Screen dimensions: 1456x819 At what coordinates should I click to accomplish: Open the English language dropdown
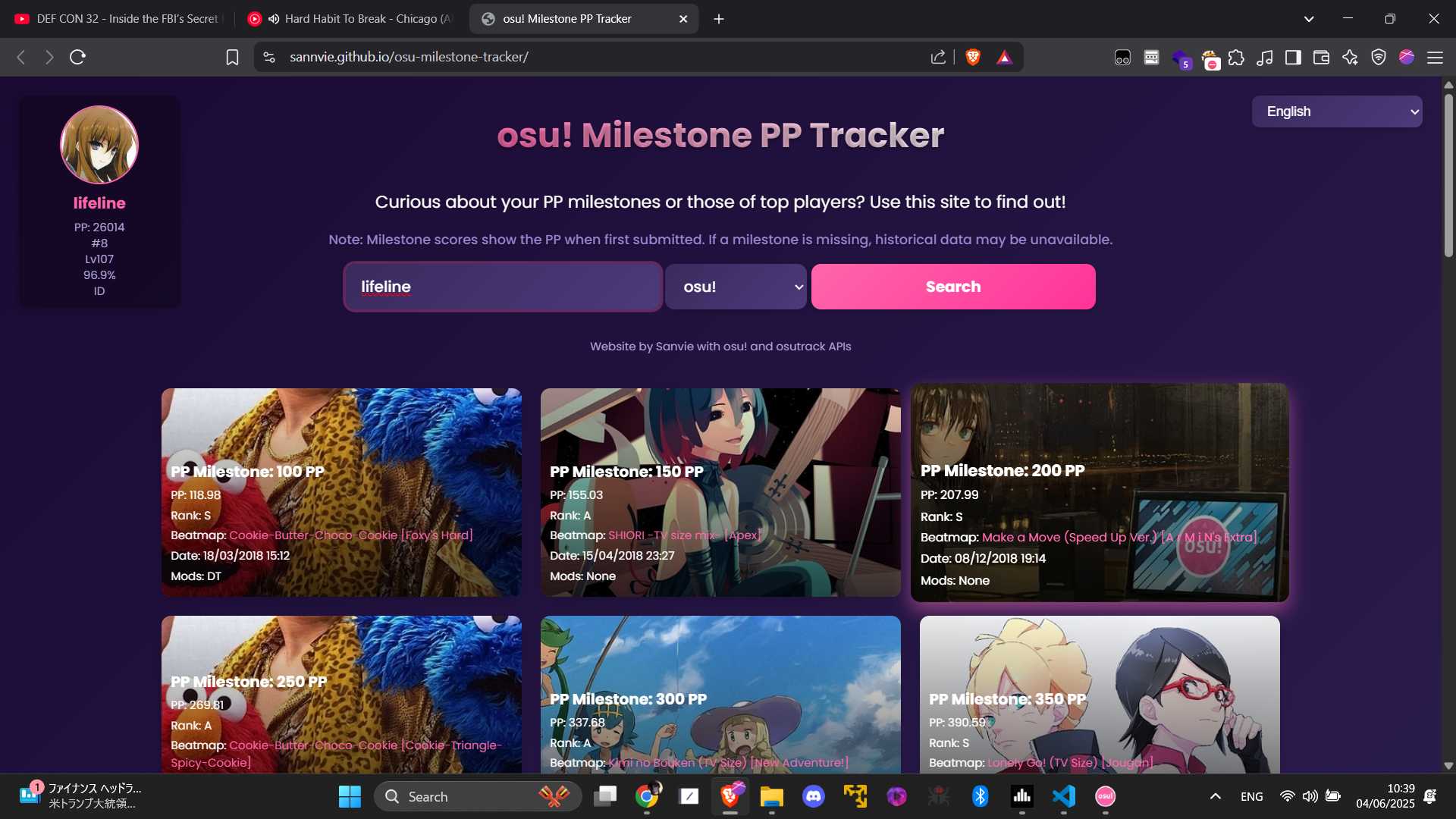click(1337, 111)
